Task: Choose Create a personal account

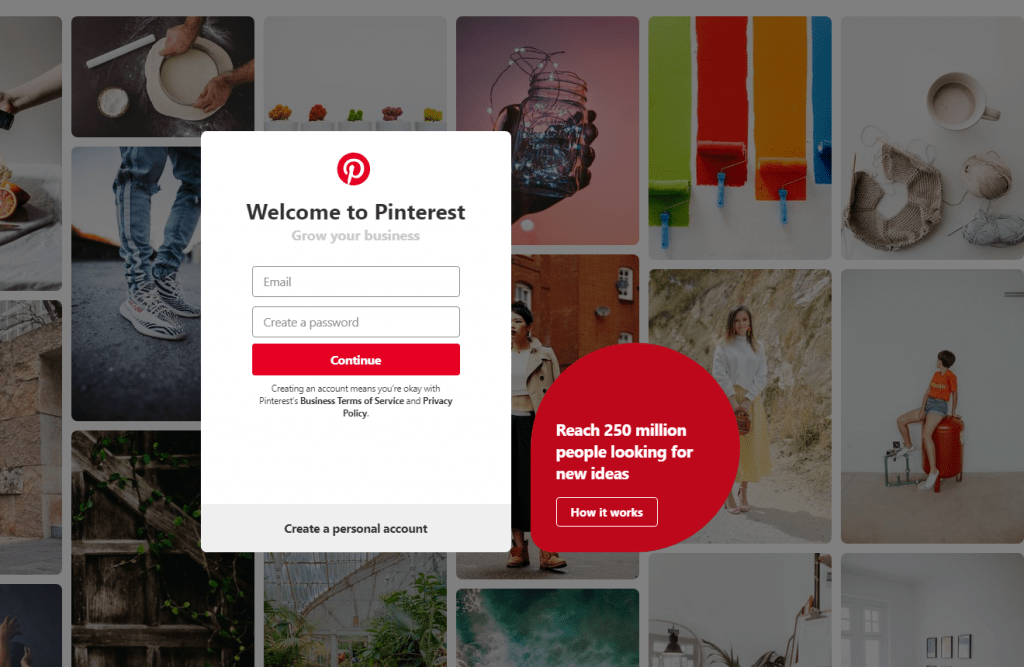Action: [x=356, y=529]
